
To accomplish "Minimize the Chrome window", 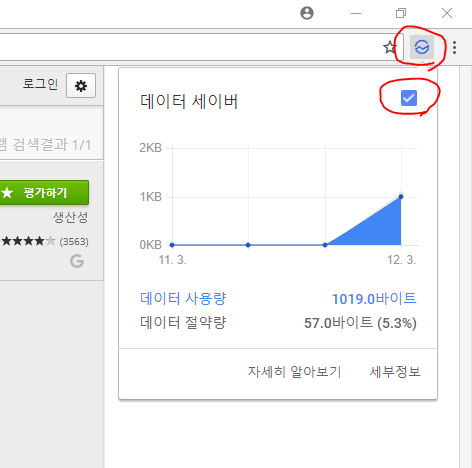I will point(356,13).
